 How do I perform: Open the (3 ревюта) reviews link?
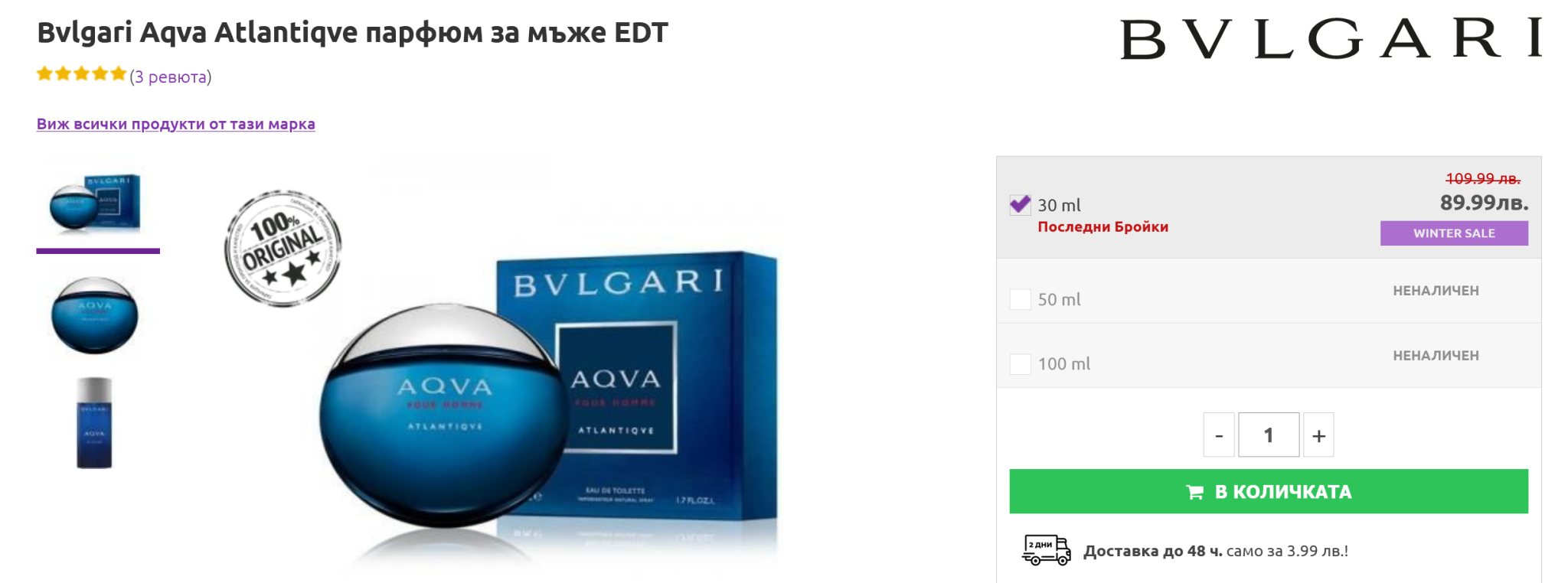point(171,77)
